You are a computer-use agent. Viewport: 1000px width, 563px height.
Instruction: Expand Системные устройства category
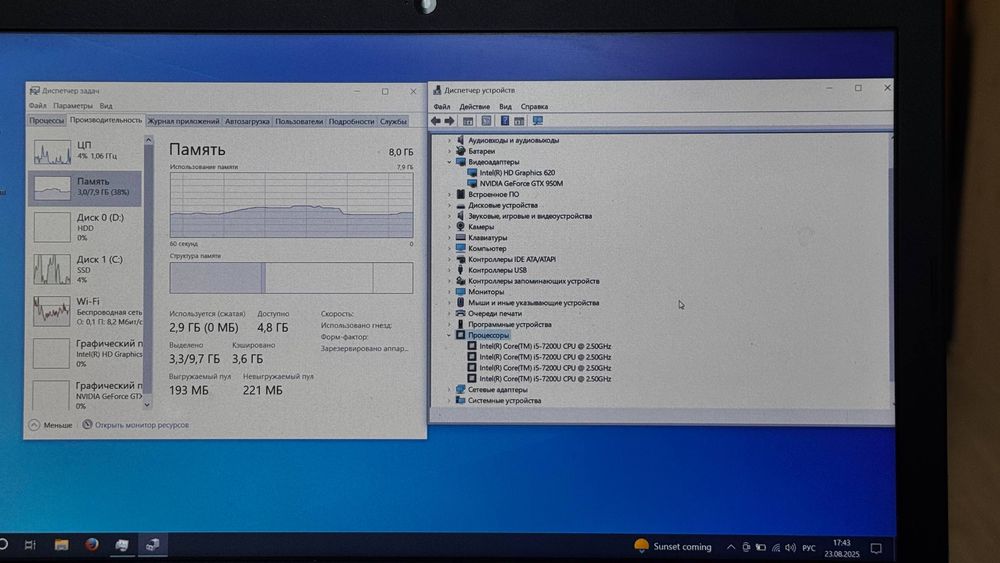click(449, 400)
